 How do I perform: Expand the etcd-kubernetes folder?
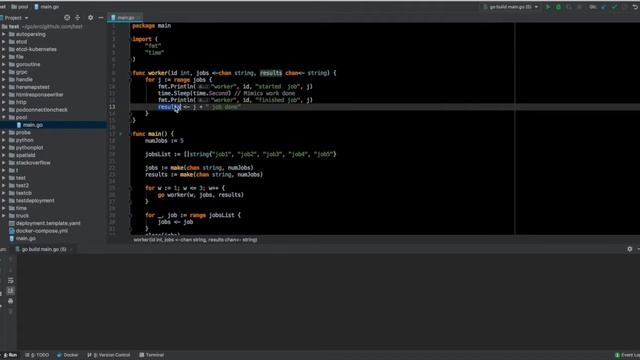4,49
